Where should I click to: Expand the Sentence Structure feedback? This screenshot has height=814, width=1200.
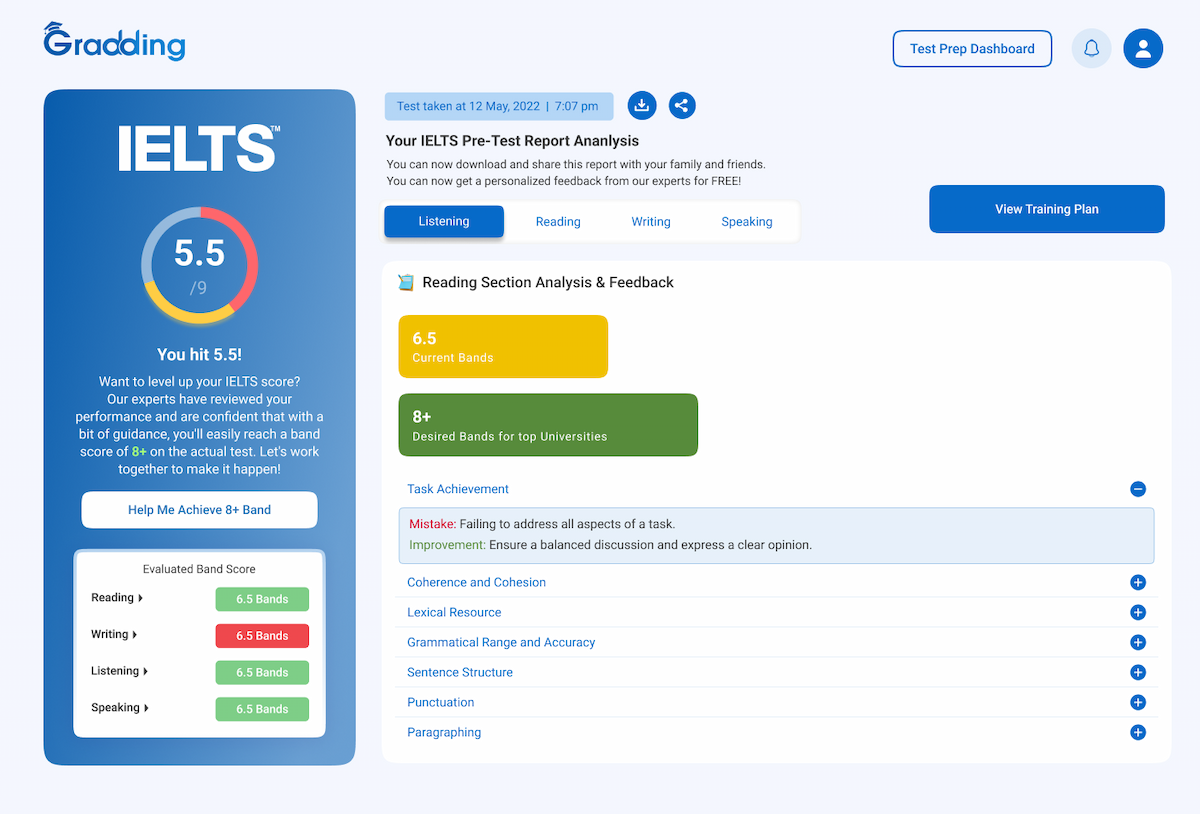tap(1138, 672)
